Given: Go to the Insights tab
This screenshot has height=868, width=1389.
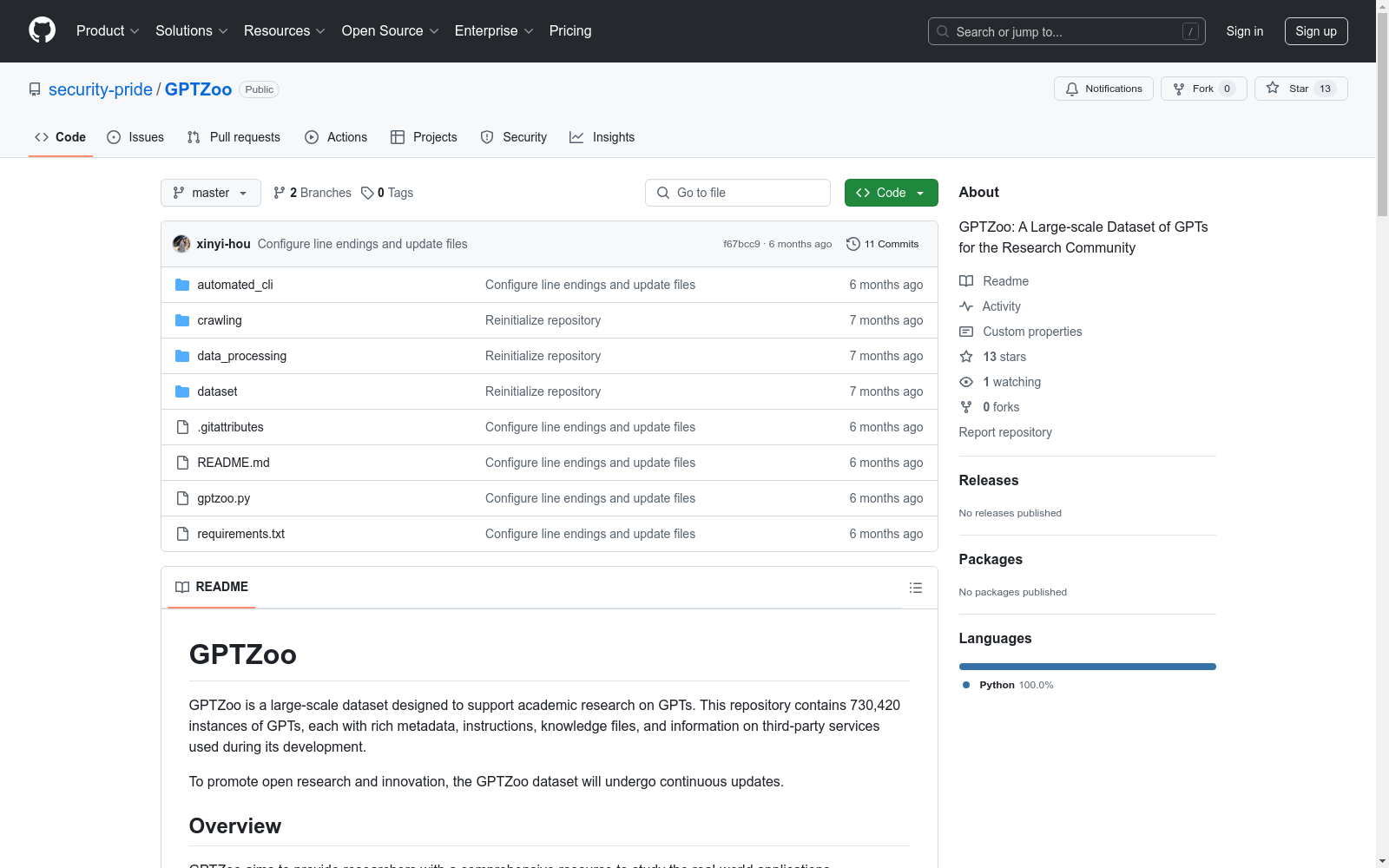Looking at the screenshot, I should (602, 137).
